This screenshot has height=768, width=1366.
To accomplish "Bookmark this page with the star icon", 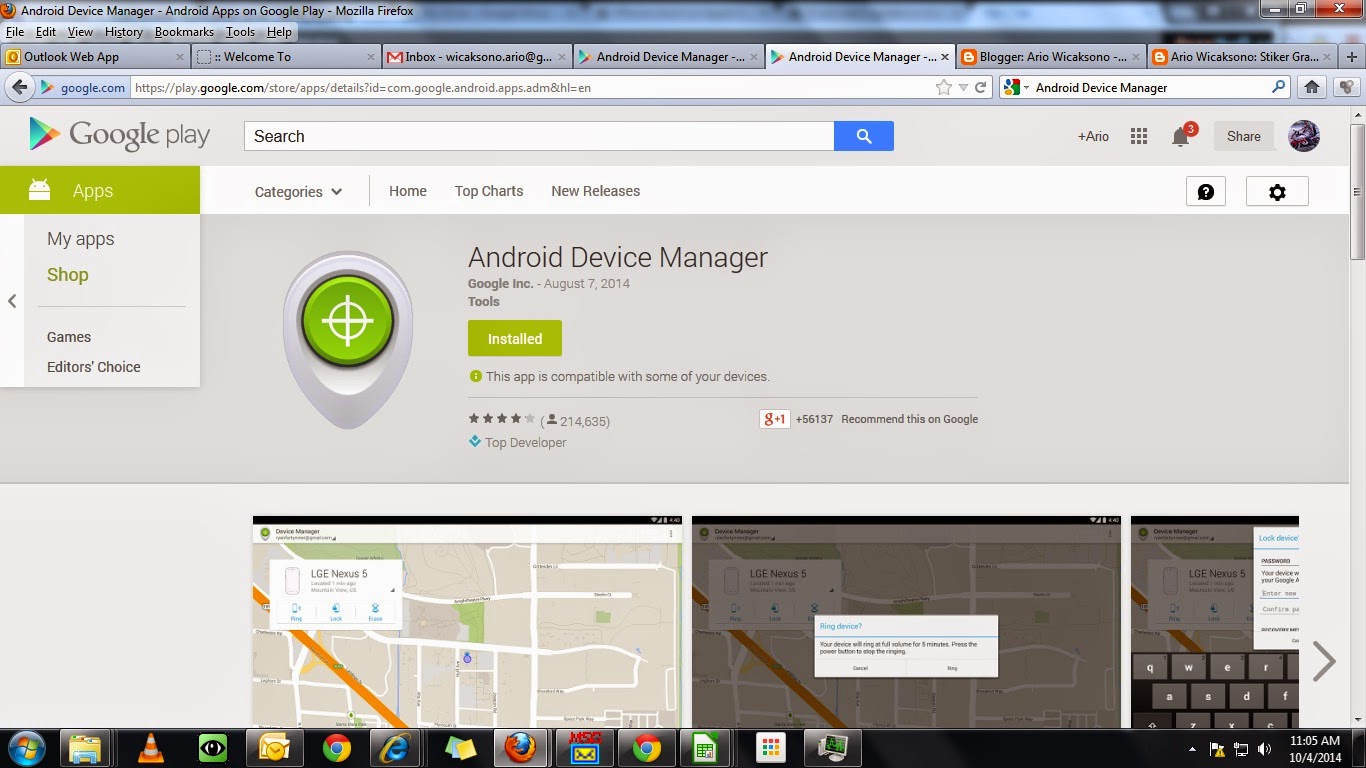I will tap(943, 87).
